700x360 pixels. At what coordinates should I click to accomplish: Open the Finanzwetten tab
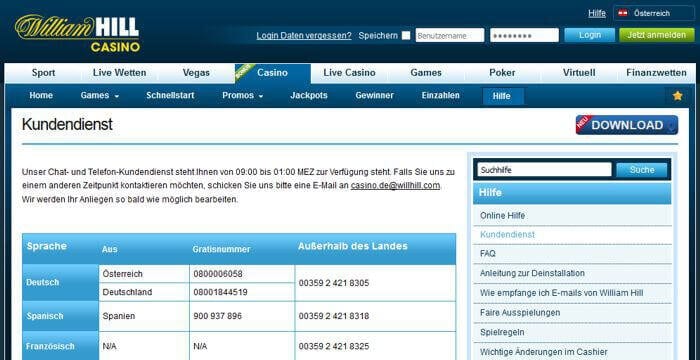(656, 73)
